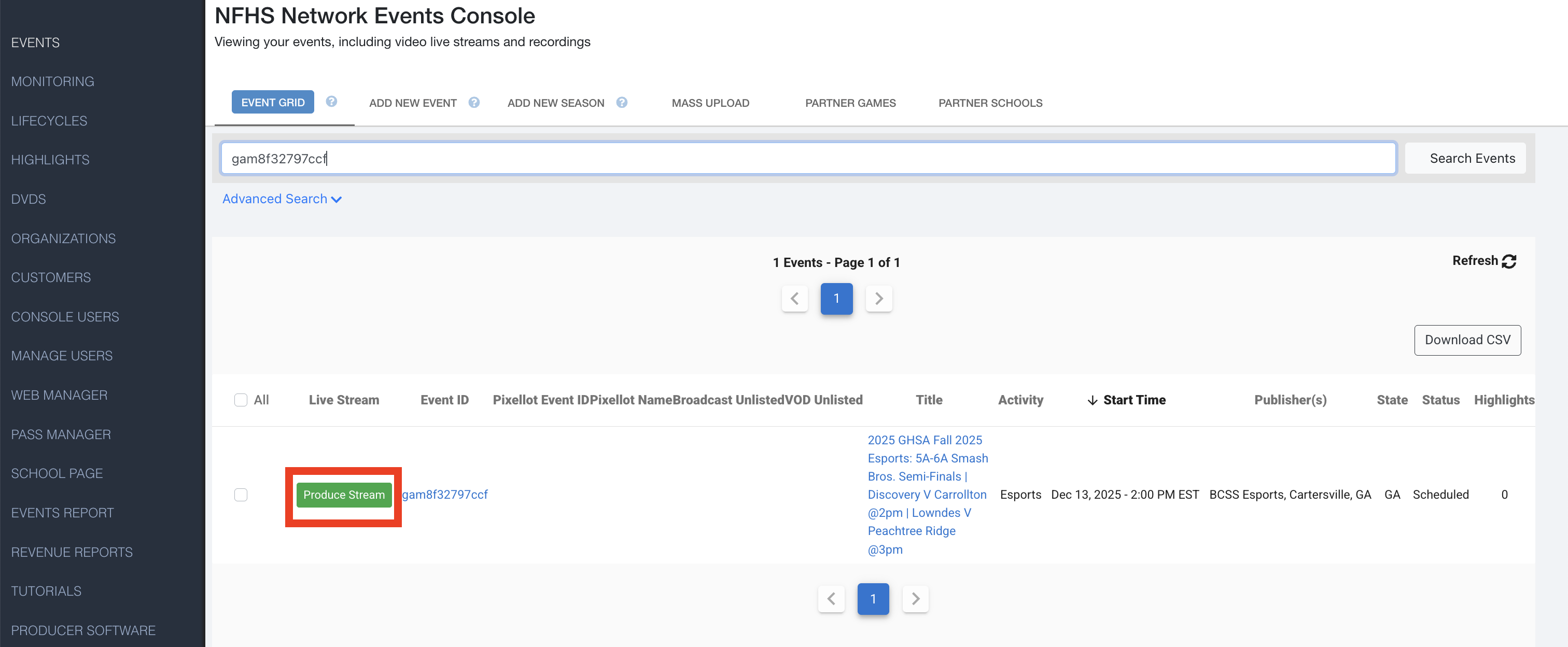Image resolution: width=1568 pixels, height=647 pixels.
Task: Open Console Users in the sidebar
Action: click(65, 316)
